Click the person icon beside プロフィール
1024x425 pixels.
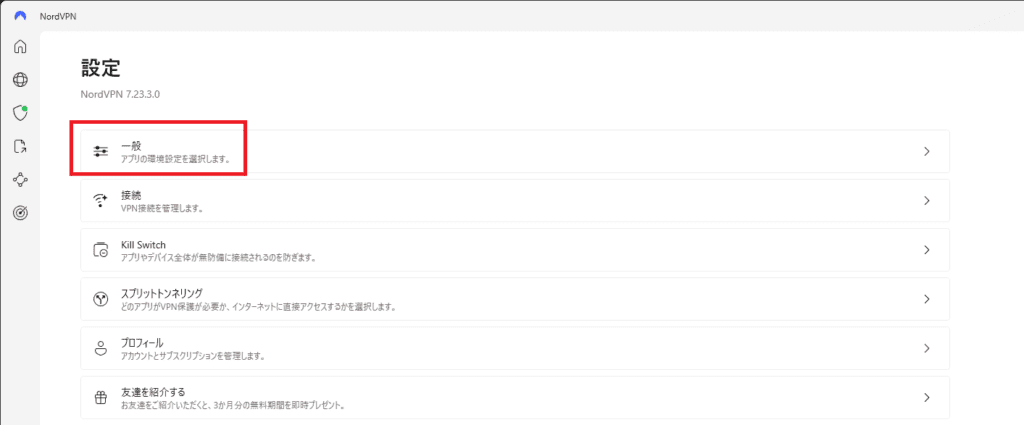point(100,348)
